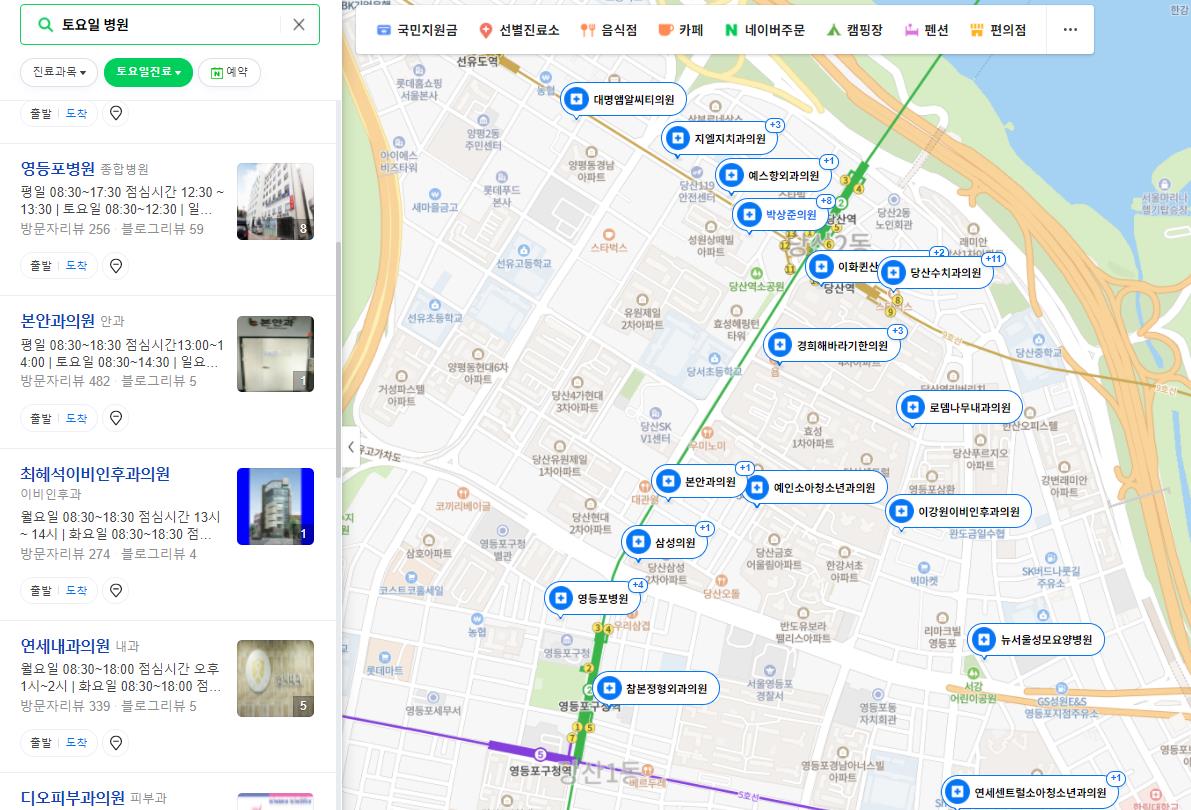Set 본안과의원 as the 출발 point

click(40, 419)
